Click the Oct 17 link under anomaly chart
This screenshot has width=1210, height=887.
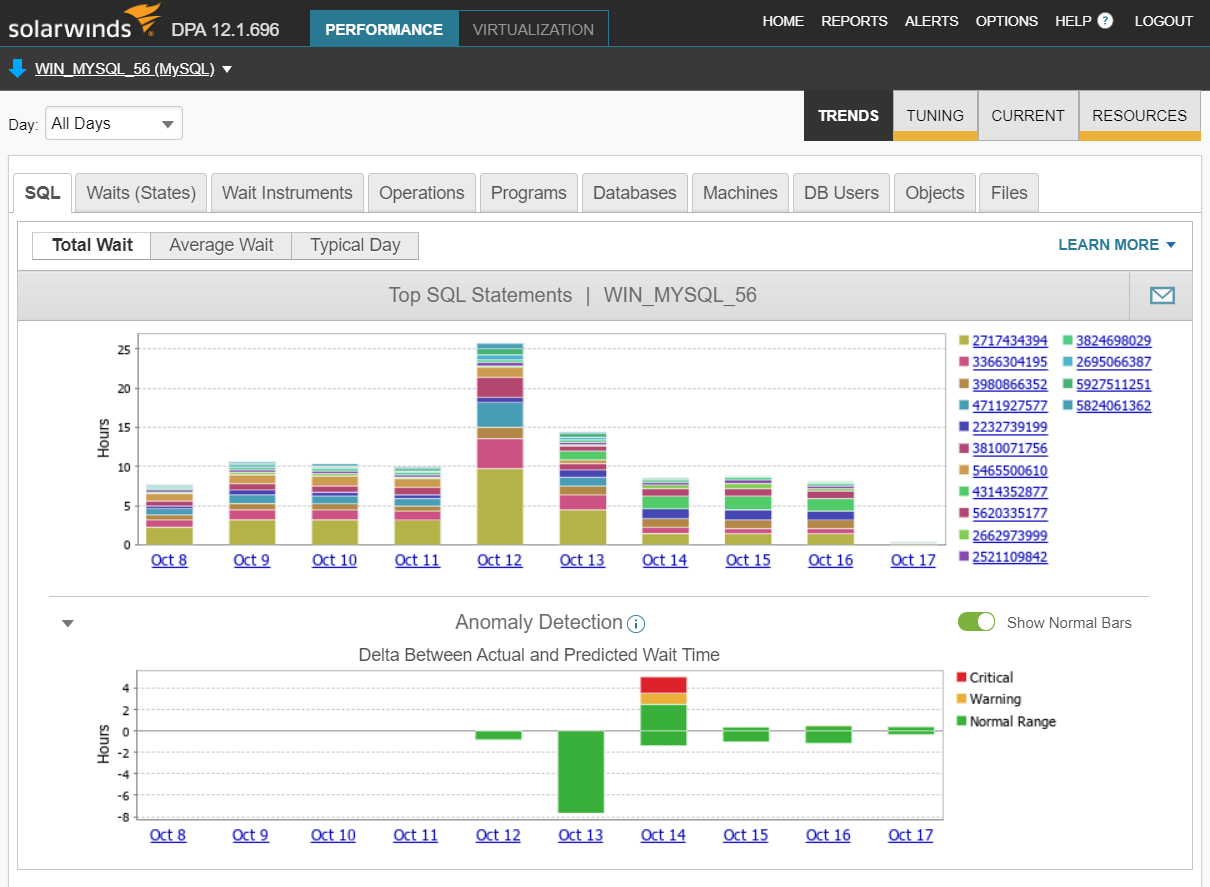pyautogui.click(x=911, y=835)
